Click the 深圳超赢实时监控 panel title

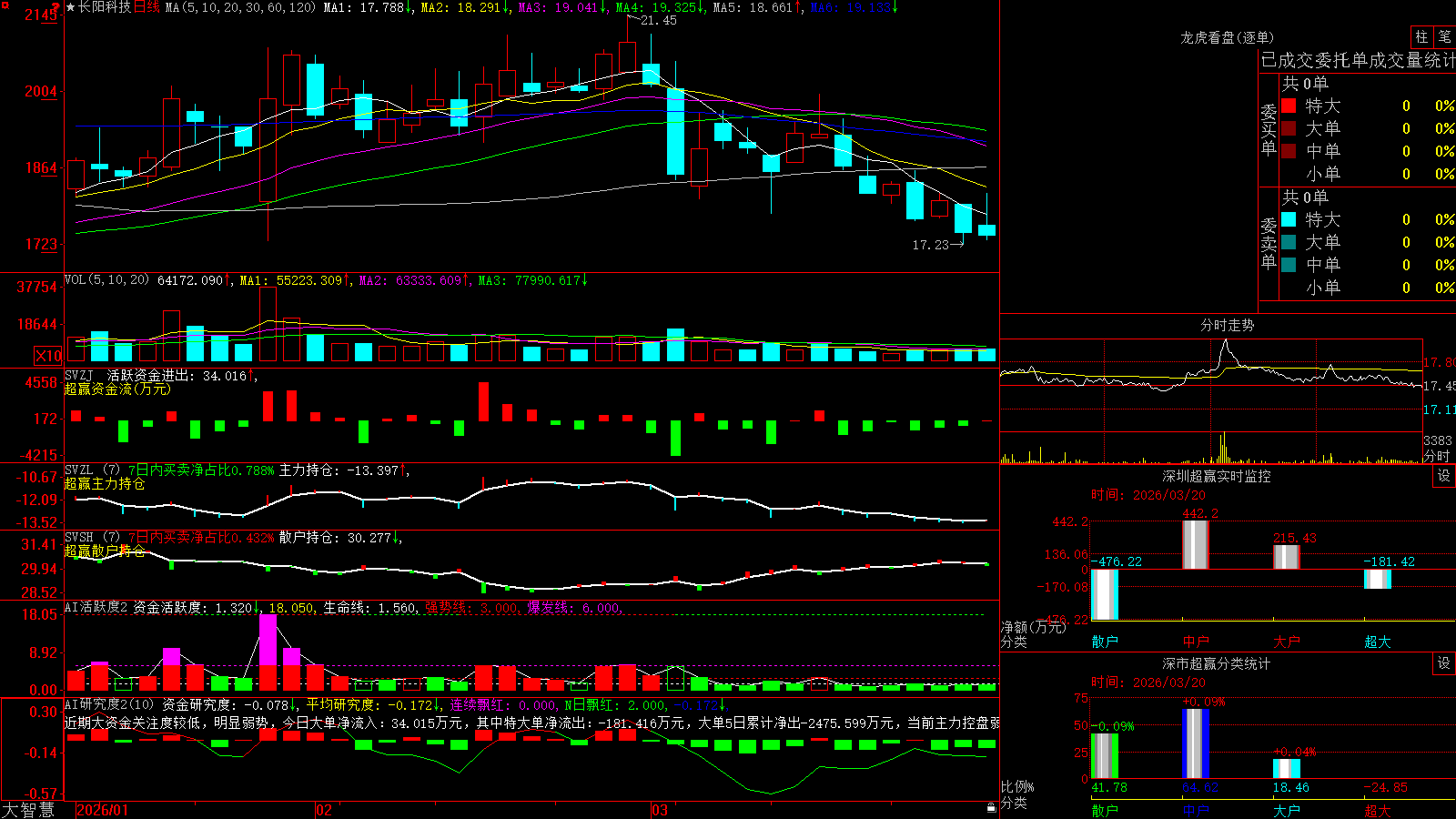pos(1216,476)
